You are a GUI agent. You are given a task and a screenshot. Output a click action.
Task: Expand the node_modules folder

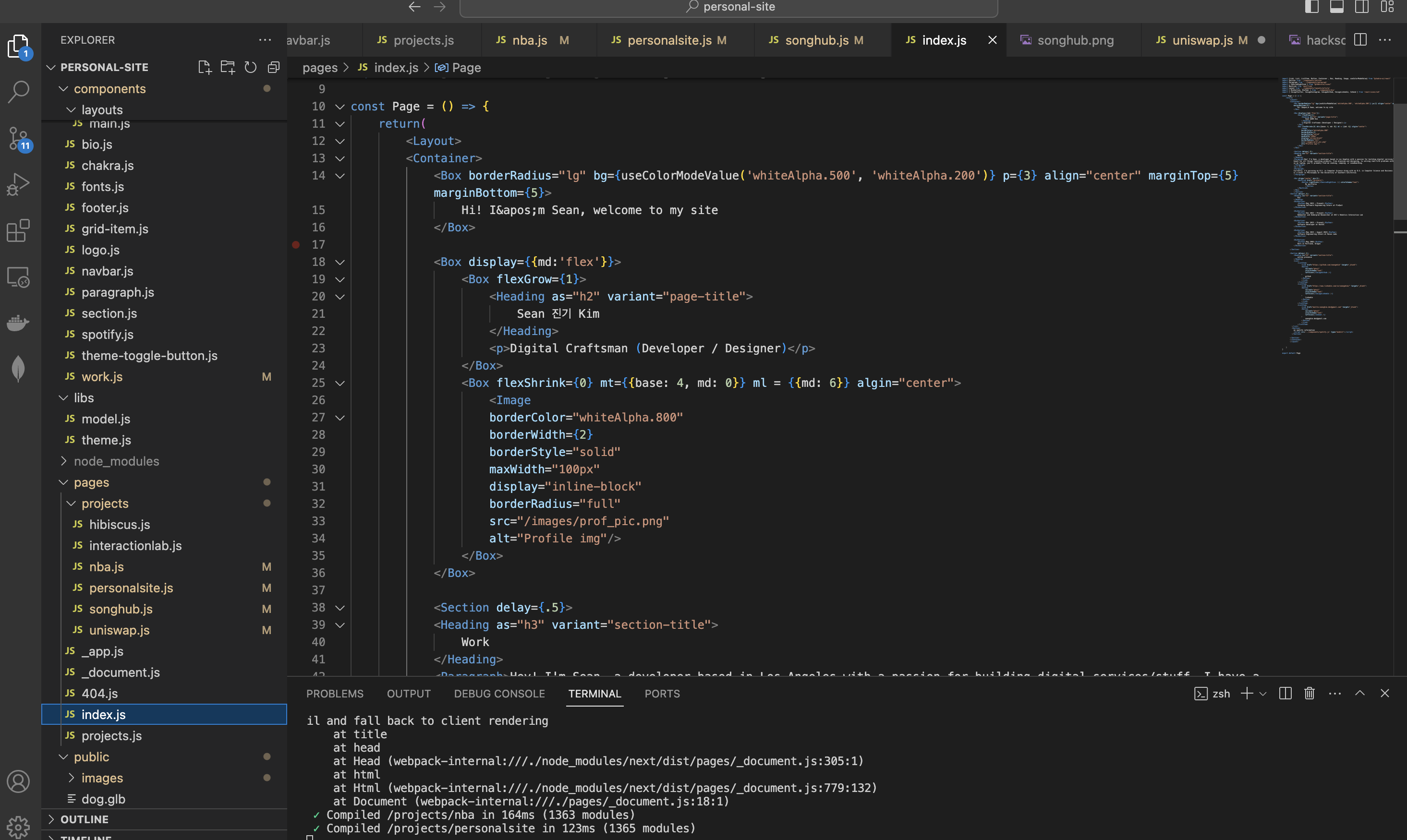(64, 461)
